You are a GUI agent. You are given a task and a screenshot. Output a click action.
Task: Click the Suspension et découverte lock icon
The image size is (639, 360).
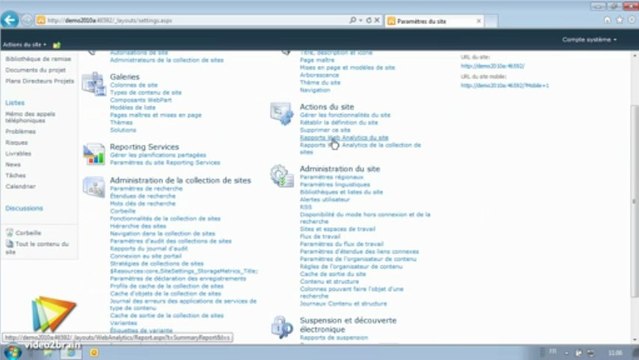pyautogui.click(x=282, y=327)
